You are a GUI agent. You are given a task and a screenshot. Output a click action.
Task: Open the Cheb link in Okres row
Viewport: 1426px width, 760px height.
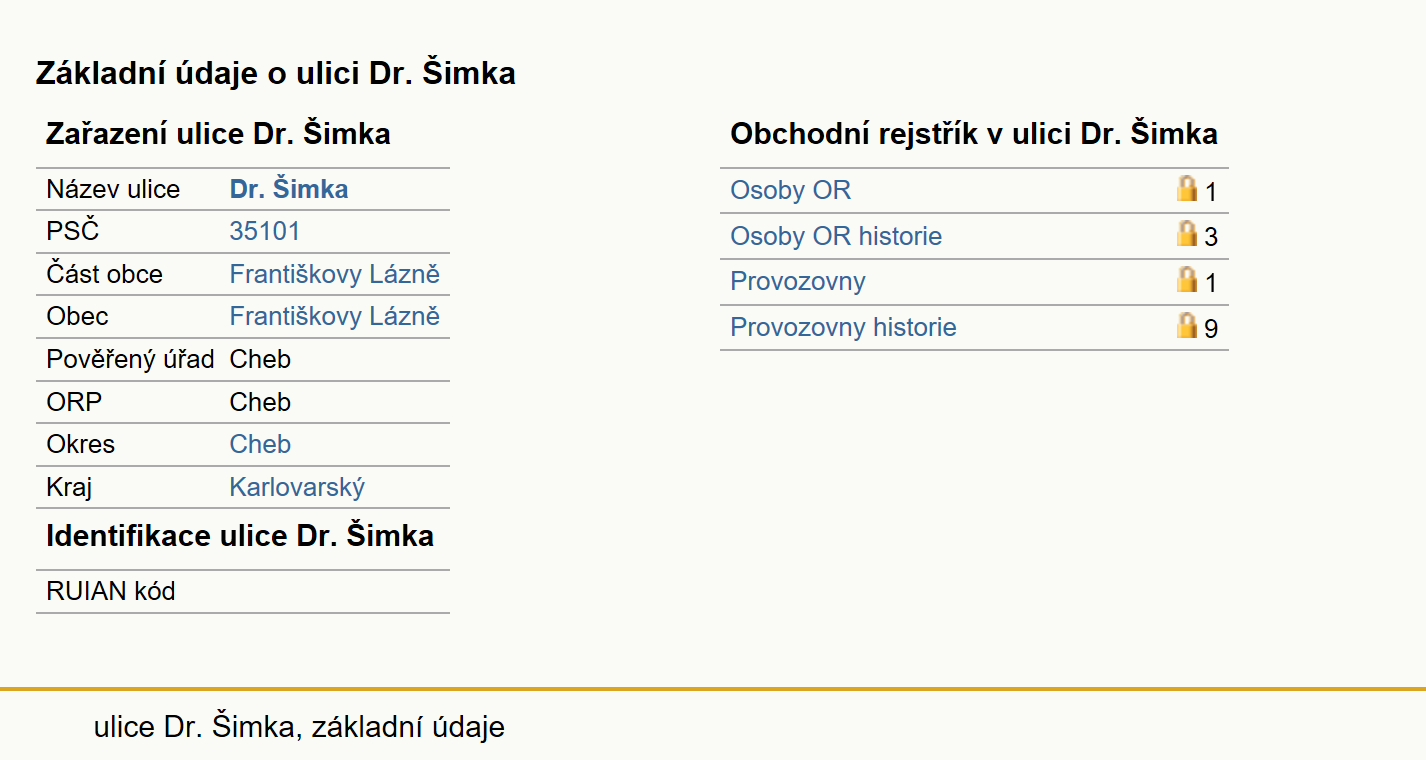point(260,444)
